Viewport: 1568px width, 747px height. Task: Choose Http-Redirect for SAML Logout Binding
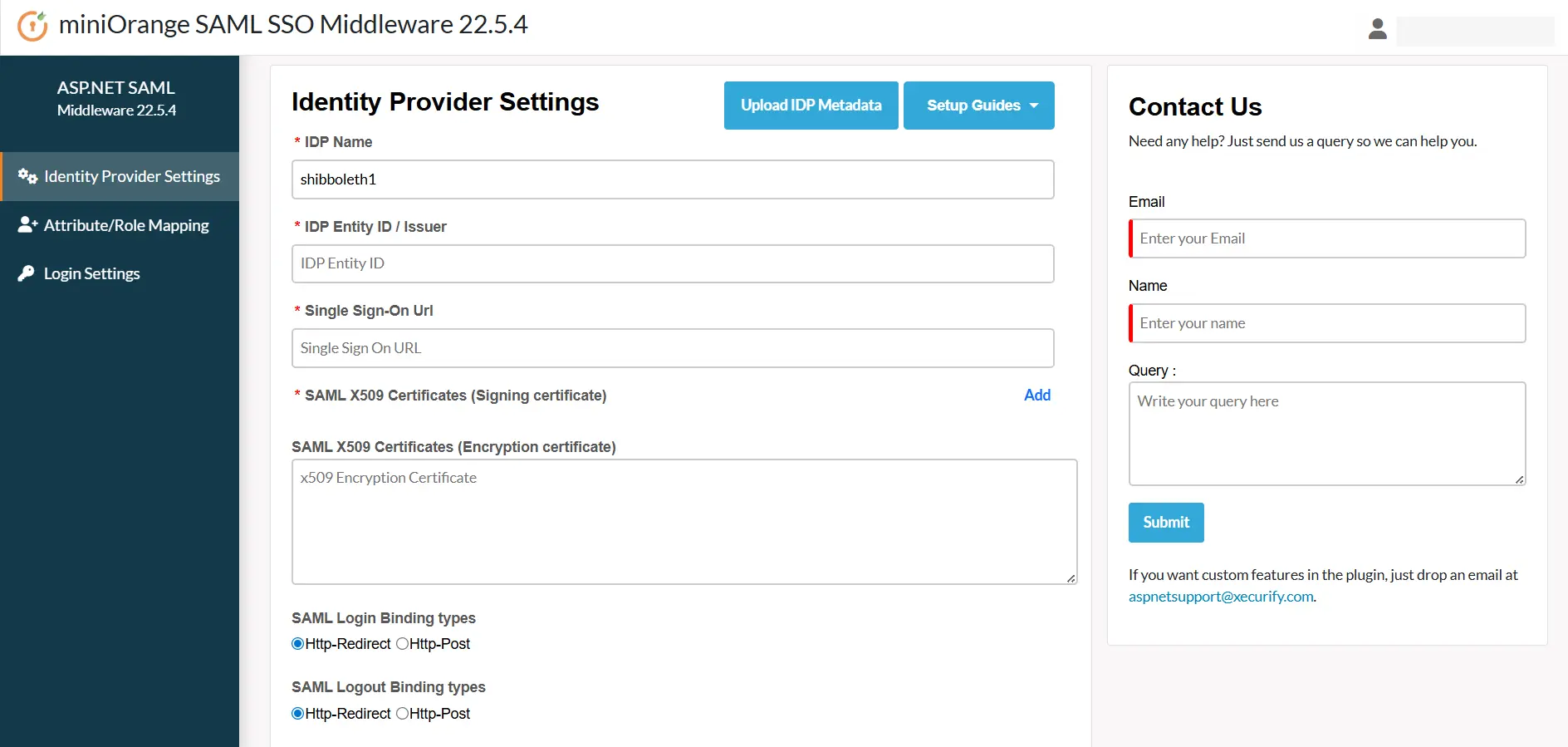[298, 714]
